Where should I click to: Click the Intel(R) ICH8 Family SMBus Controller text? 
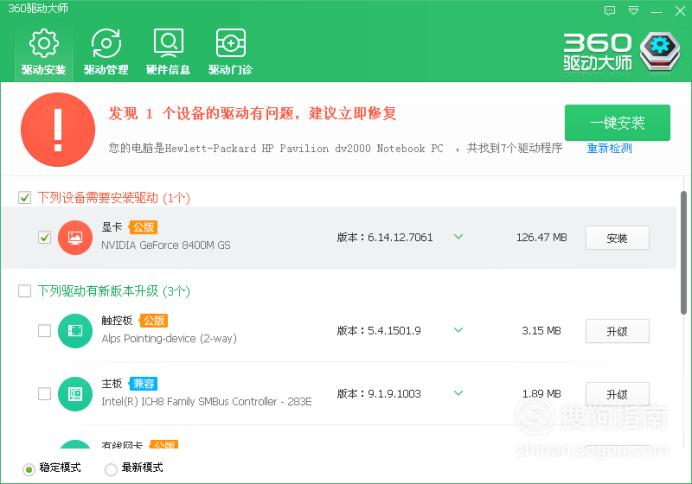[x=207, y=402]
